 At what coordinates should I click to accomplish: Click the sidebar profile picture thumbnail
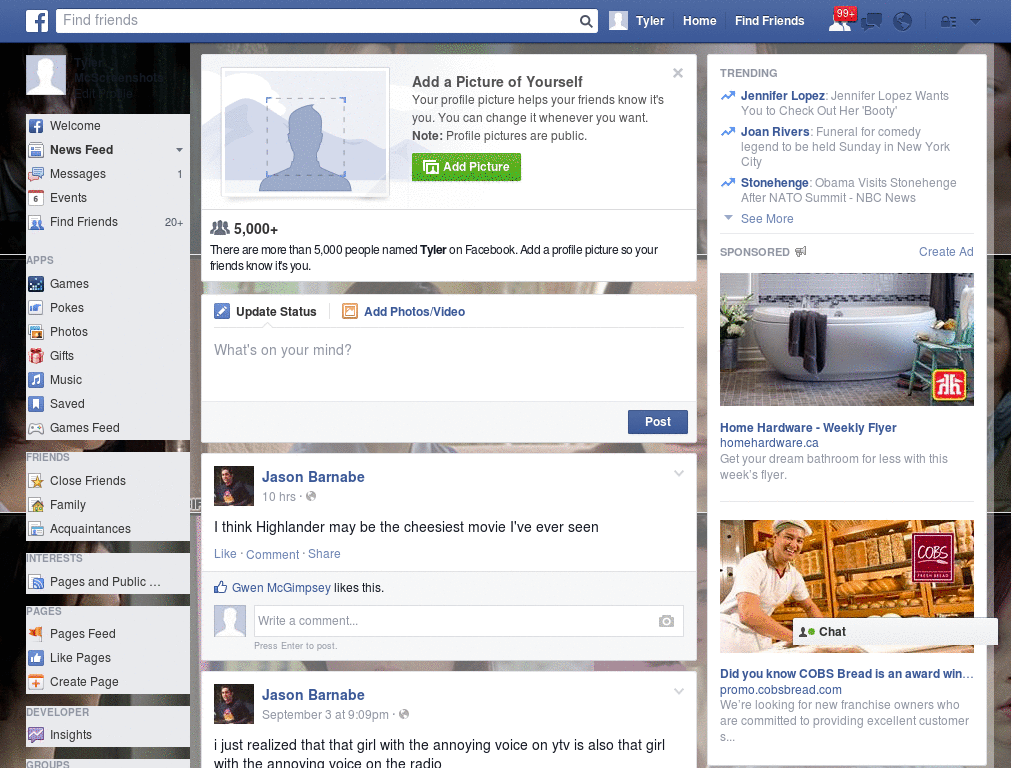46,75
